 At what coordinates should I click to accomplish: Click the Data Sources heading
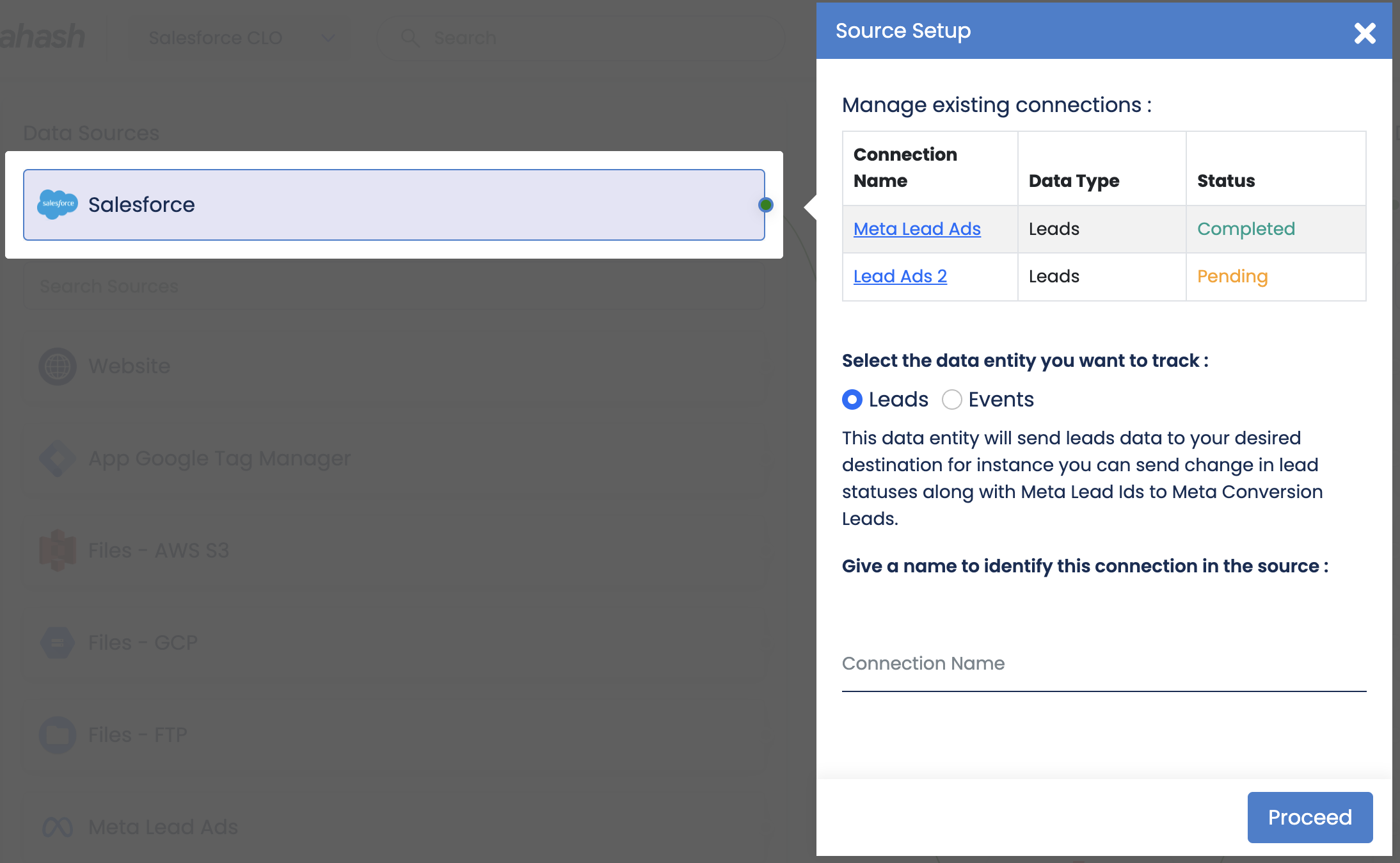tap(91, 133)
